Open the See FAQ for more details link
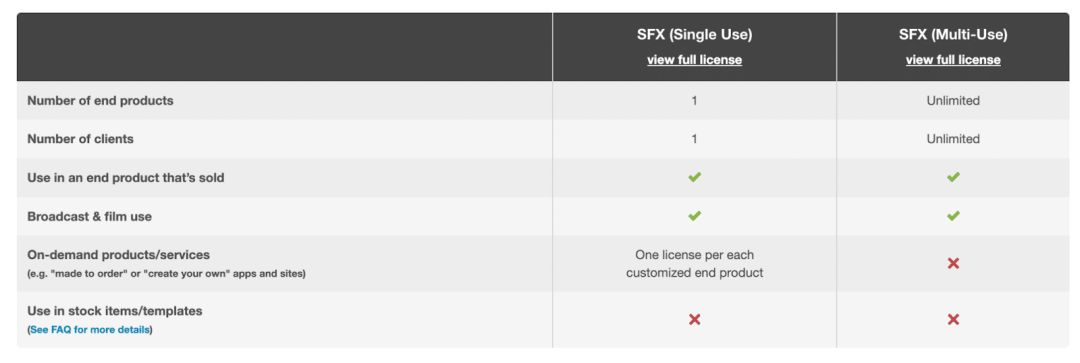 pos(90,330)
